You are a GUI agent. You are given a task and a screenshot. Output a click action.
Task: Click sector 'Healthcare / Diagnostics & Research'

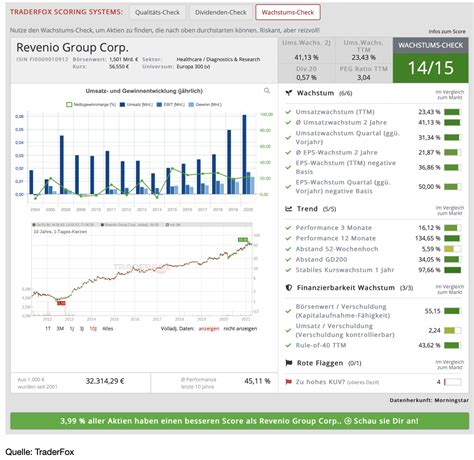[x=218, y=59]
